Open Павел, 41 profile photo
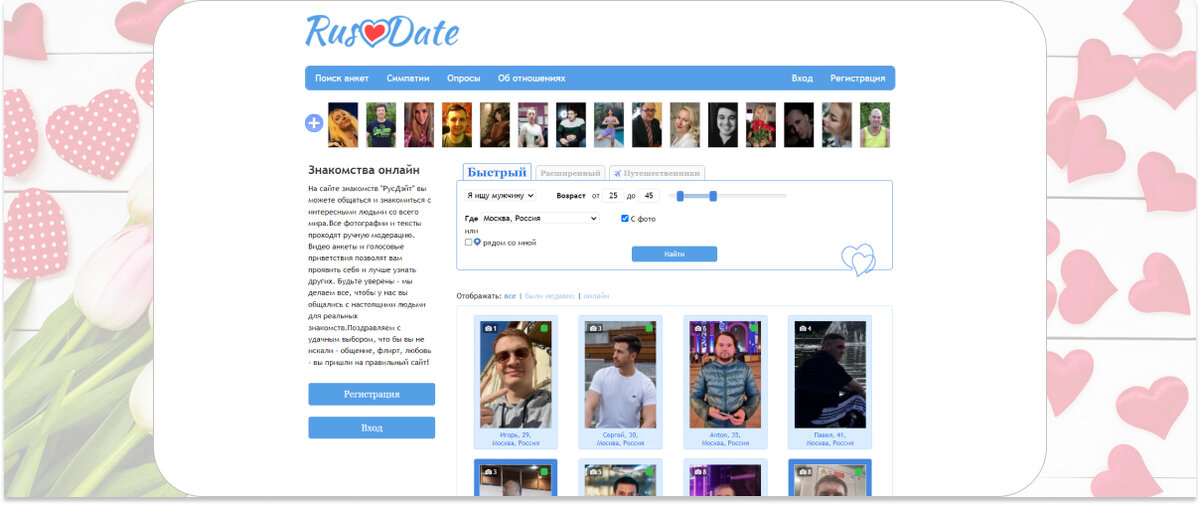 (x=830, y=375)
